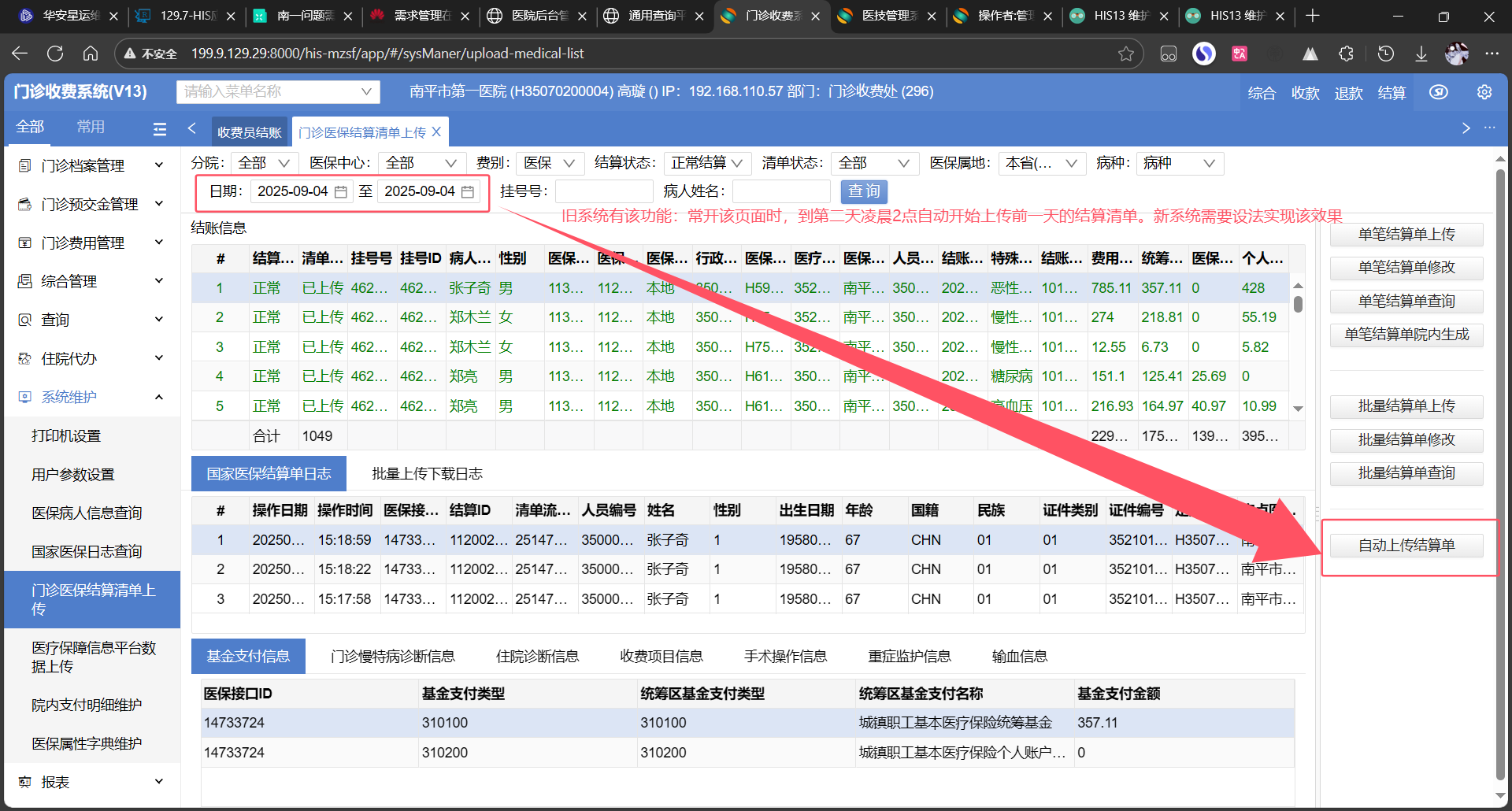Viewport: 1512px width, 811px height.
Task: Click the browser address bar URL
Action: 387,54
